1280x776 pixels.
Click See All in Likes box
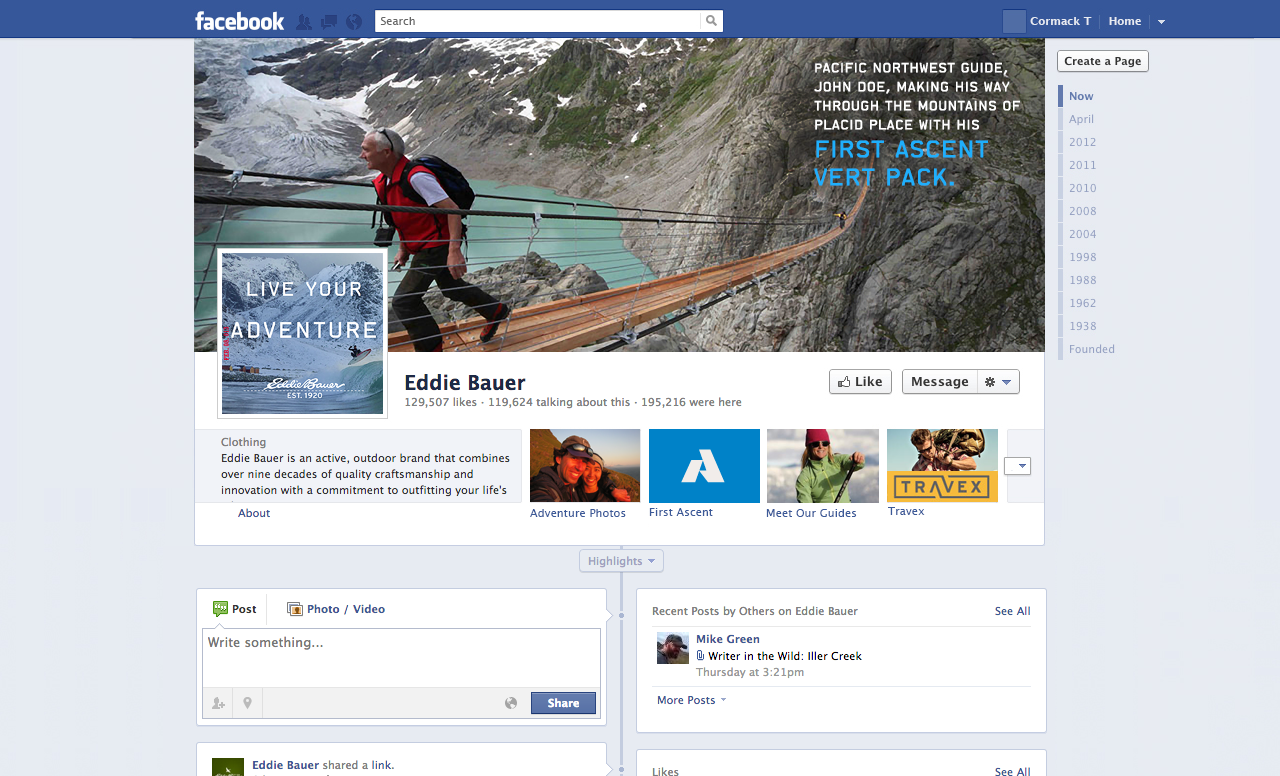[x=1012, y=771]
